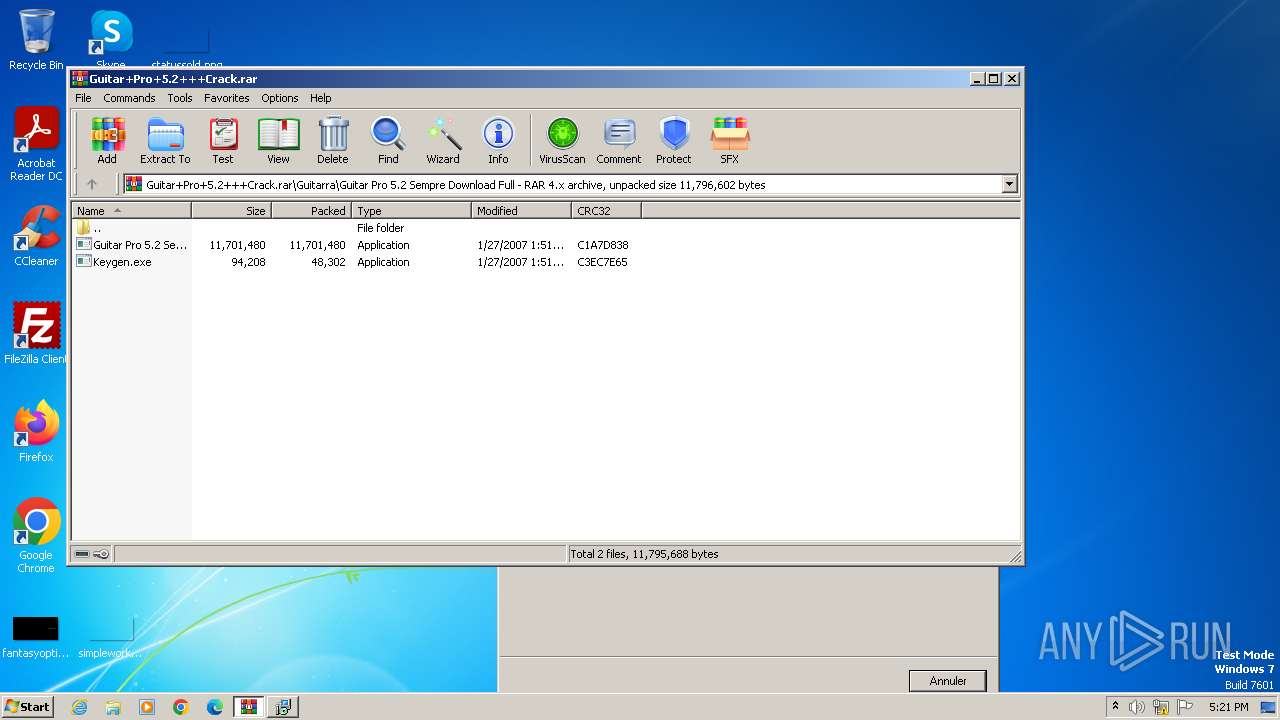Click the status bar total files text
This screenshot has height=720, width=1280.
644,554
